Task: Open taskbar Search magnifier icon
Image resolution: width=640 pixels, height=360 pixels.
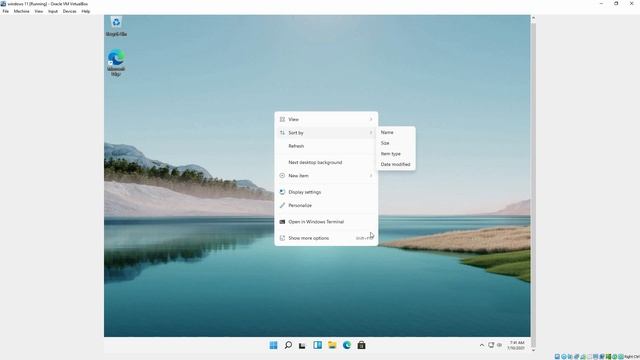Action: pyautogui.click(x=288, y=345)
